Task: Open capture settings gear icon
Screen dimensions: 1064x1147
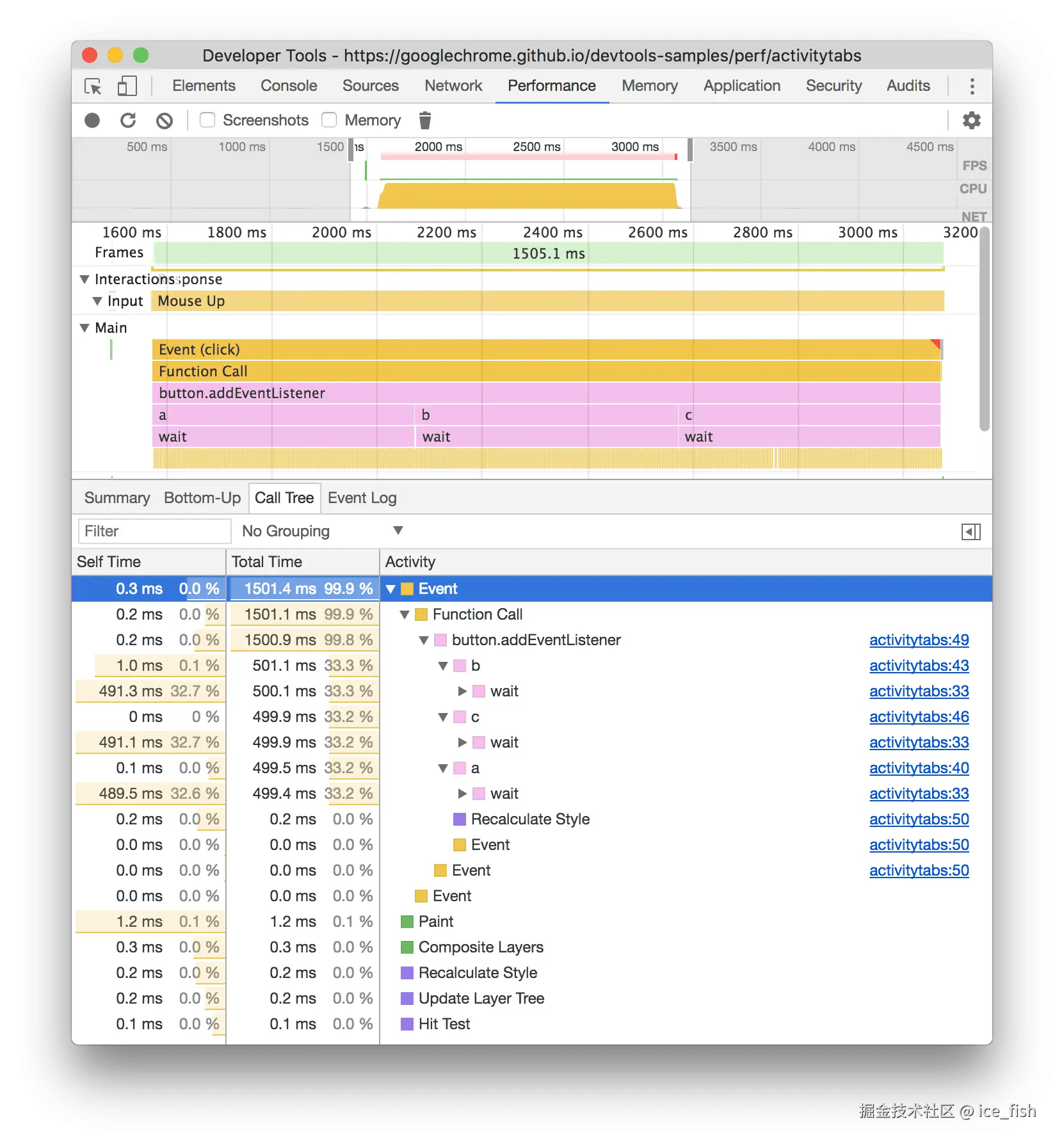Action: click(x=972, y=120)
